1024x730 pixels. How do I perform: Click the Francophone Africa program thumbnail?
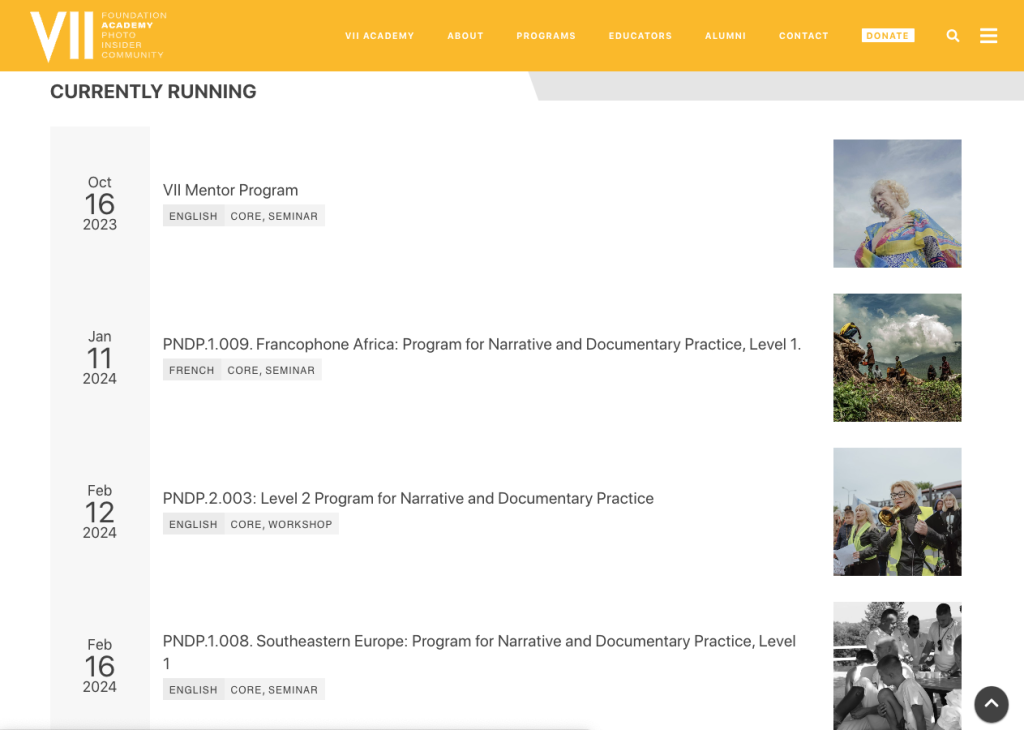click(897, 357)
